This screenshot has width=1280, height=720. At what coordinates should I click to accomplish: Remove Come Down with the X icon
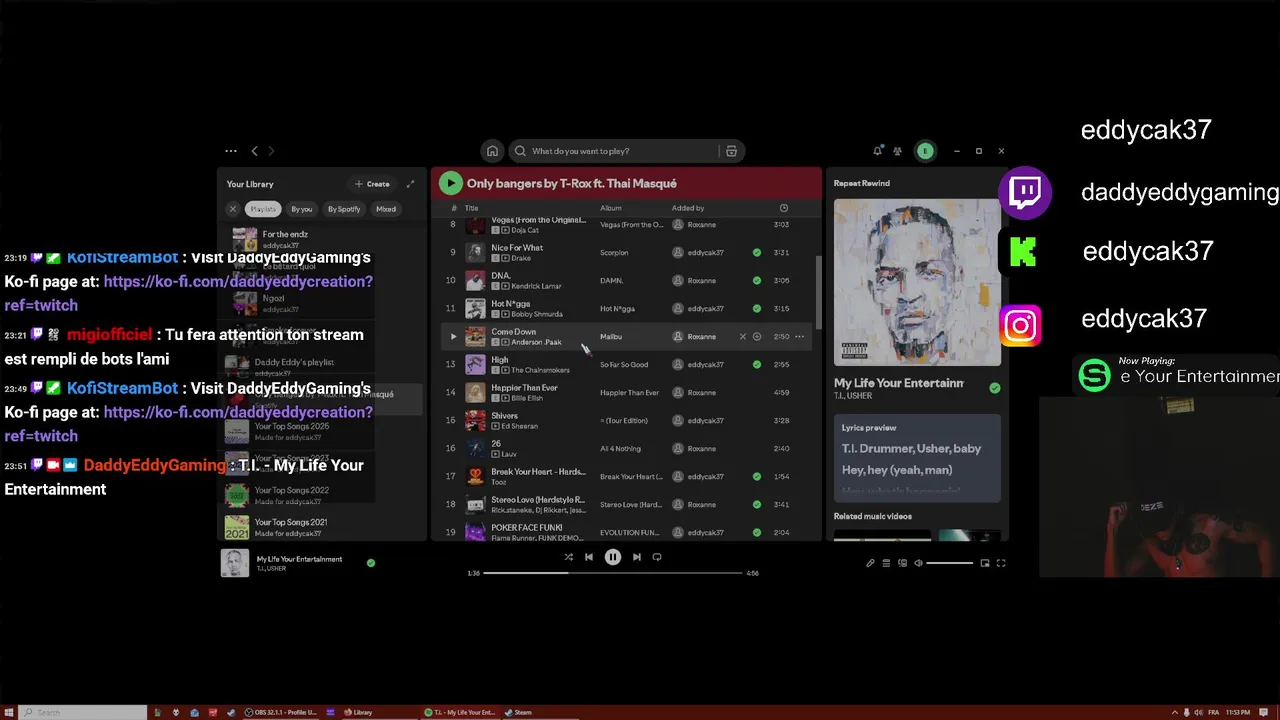tap(742, 337)
